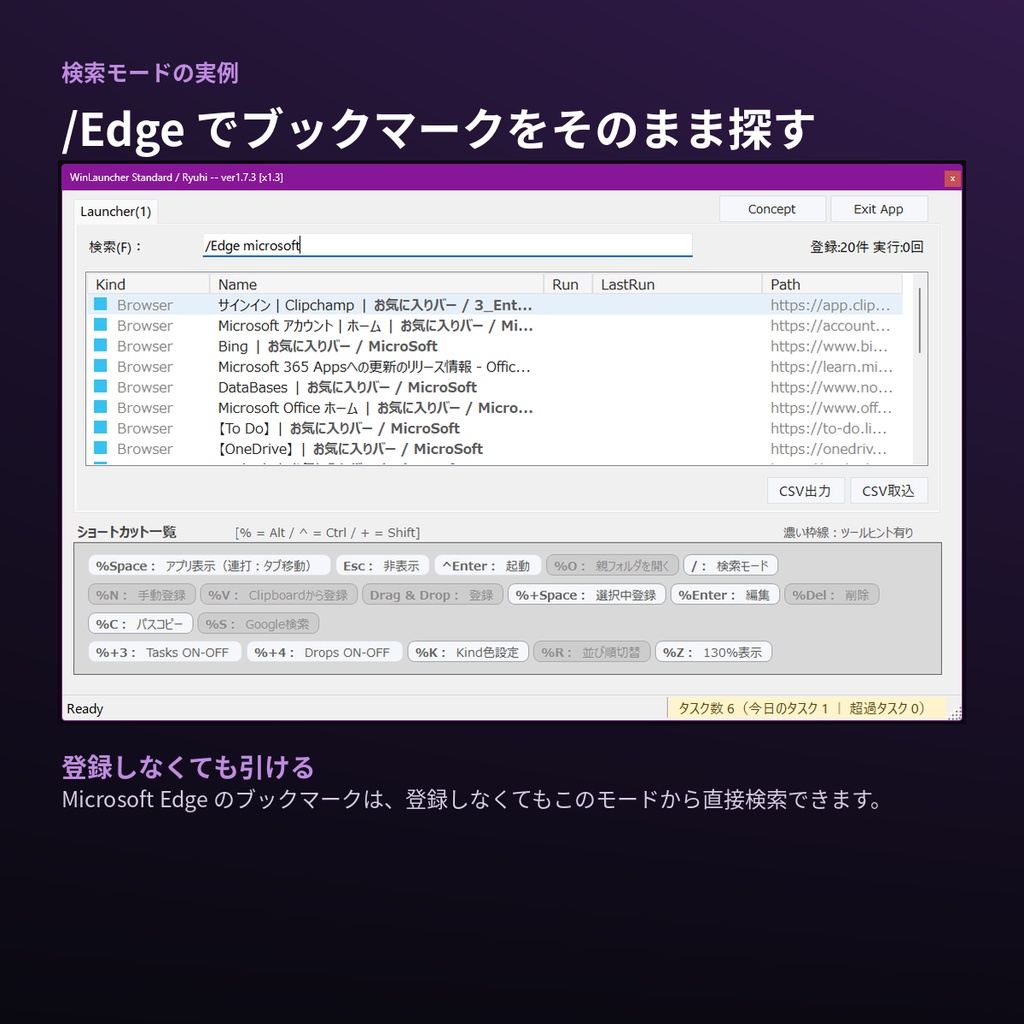Click the window resize grip in status bar

click(955, 714)
